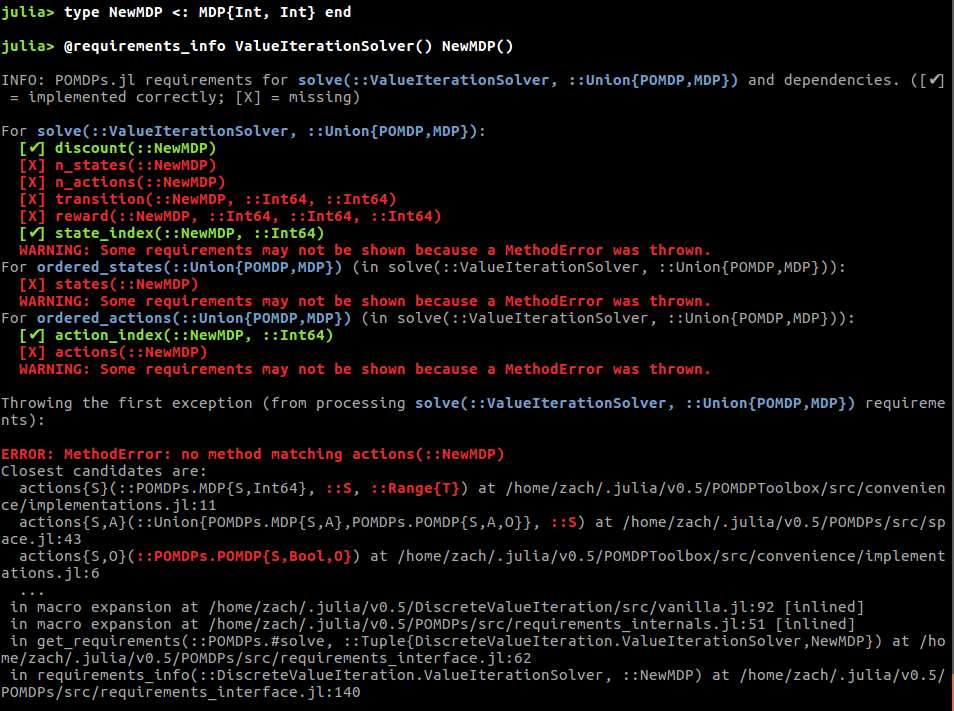Click the [X] marker next to n_states
The height and width of the screenshot is (711, 954).
pyautogui.click(x=32, y=165)
